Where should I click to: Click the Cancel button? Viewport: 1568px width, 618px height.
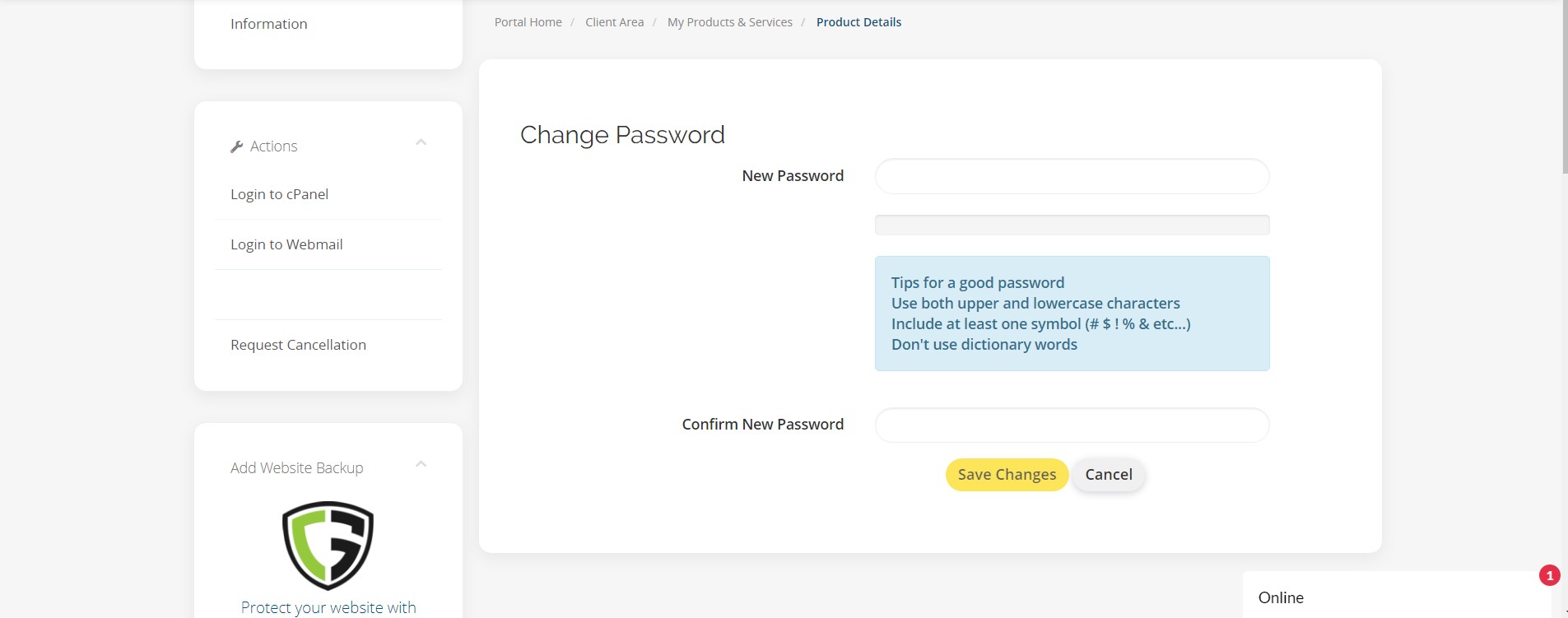[1109, 475]
